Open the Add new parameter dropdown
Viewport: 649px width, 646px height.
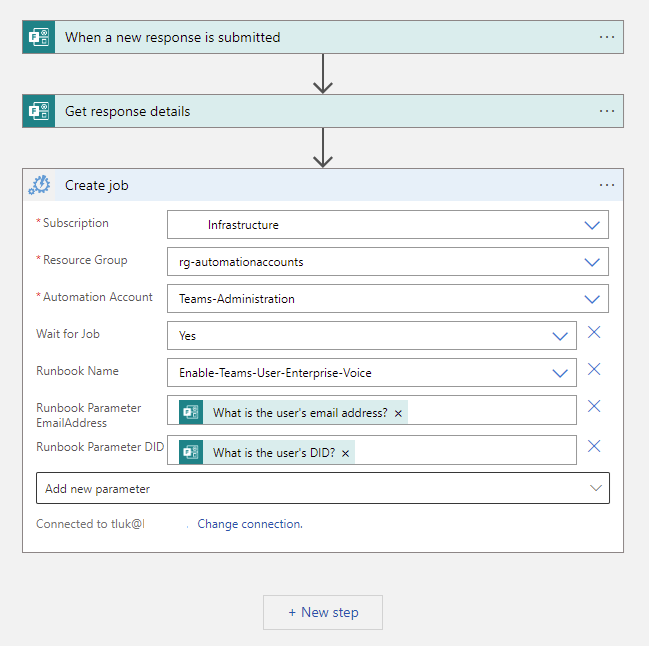596,488
